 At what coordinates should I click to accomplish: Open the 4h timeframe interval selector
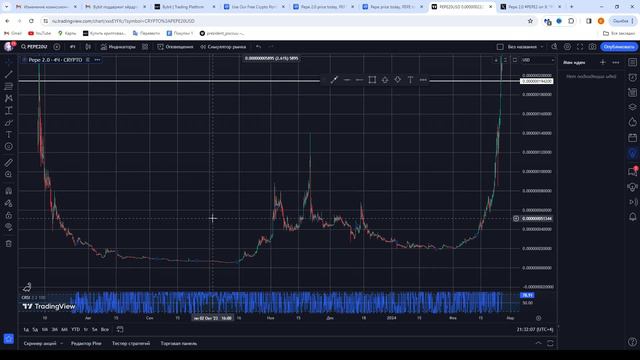(x=73, y=47)
